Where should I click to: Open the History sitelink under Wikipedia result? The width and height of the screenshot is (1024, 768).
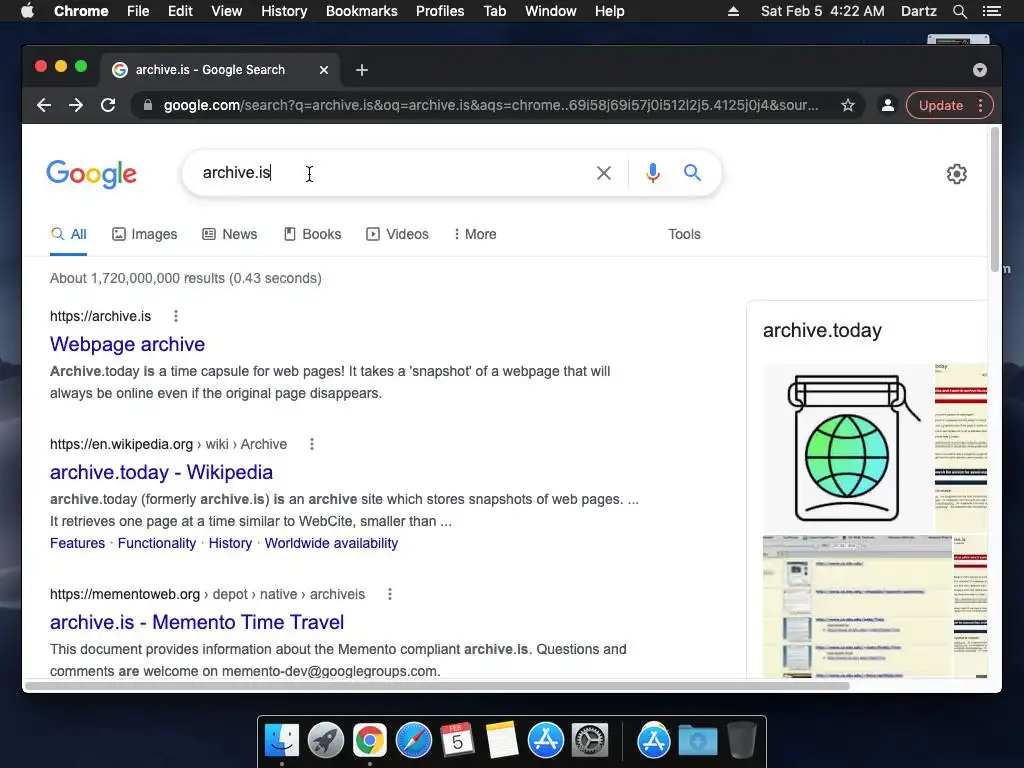click(230, 543)
